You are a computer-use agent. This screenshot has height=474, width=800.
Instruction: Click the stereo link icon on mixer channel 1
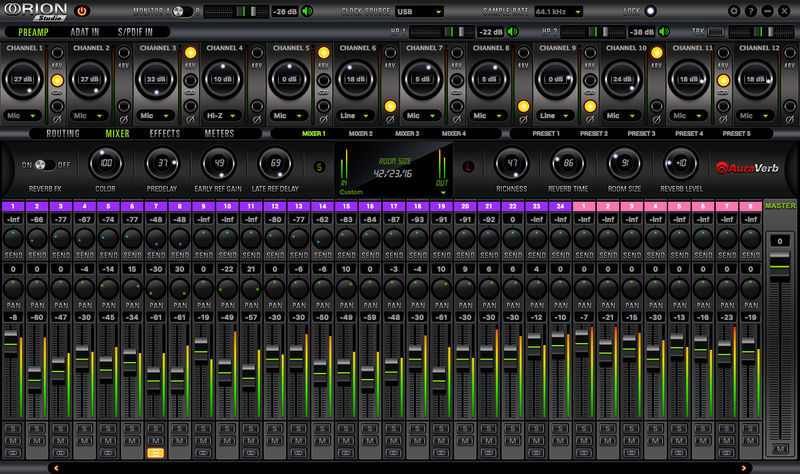click(13, 453)
